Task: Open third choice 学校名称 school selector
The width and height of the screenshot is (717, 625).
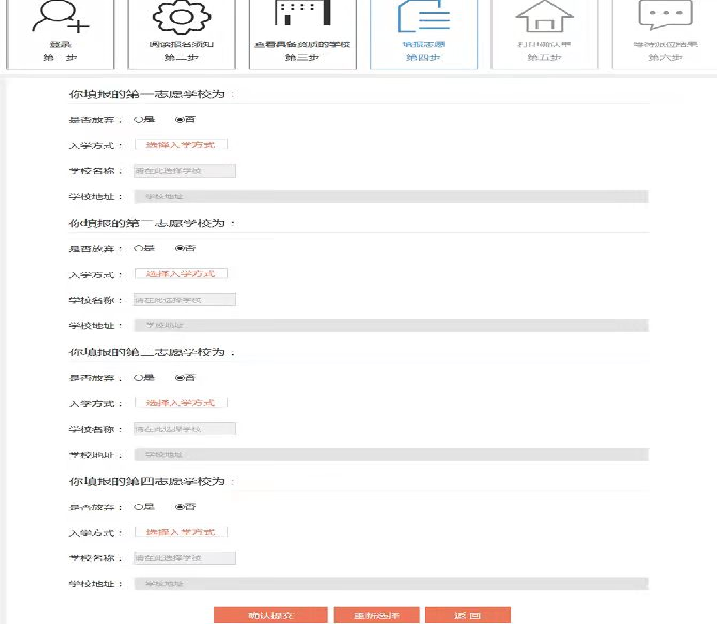Action: [x=185, y=429]
